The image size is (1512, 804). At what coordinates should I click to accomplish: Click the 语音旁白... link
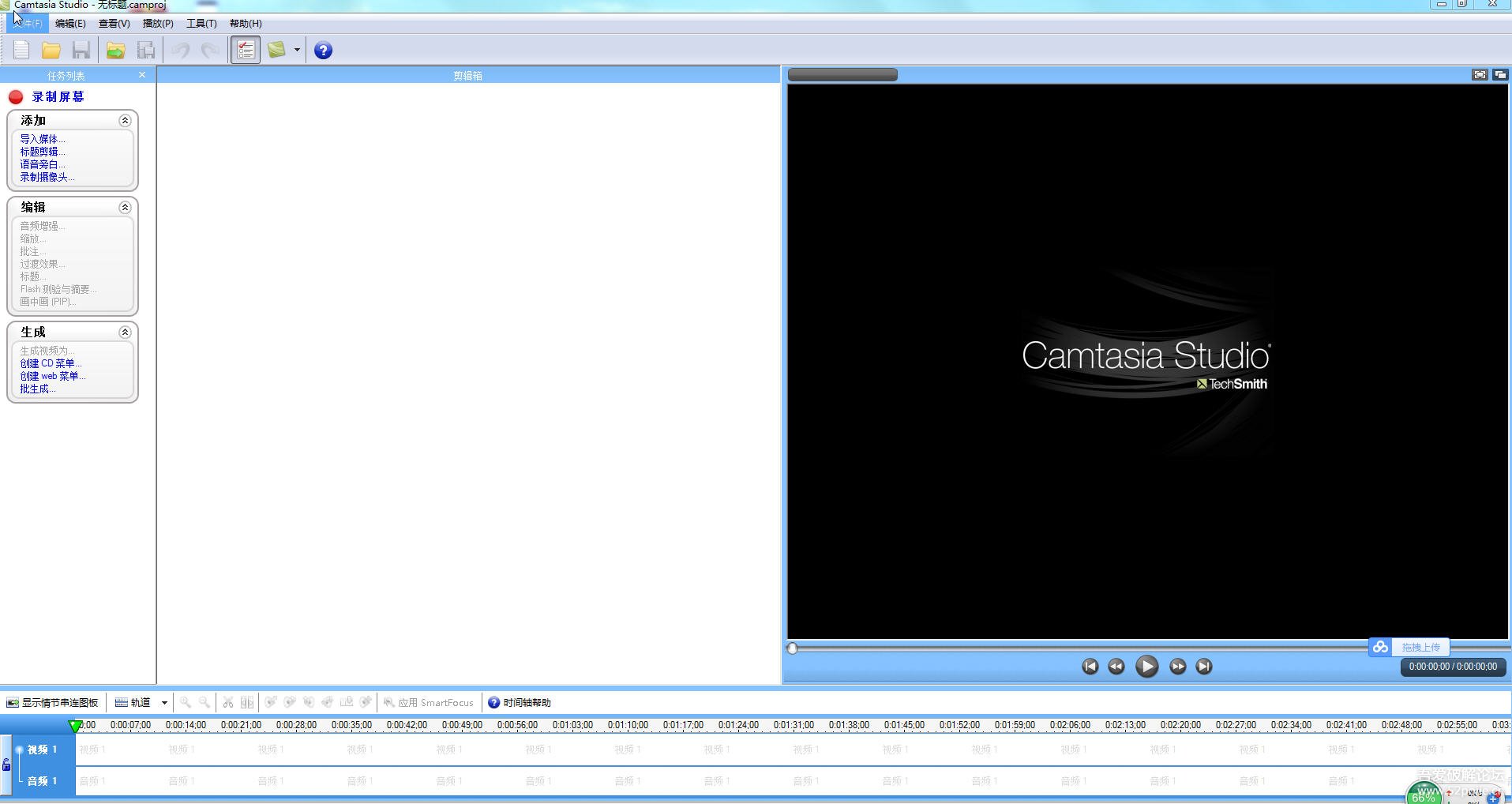[x=43, y=164]
